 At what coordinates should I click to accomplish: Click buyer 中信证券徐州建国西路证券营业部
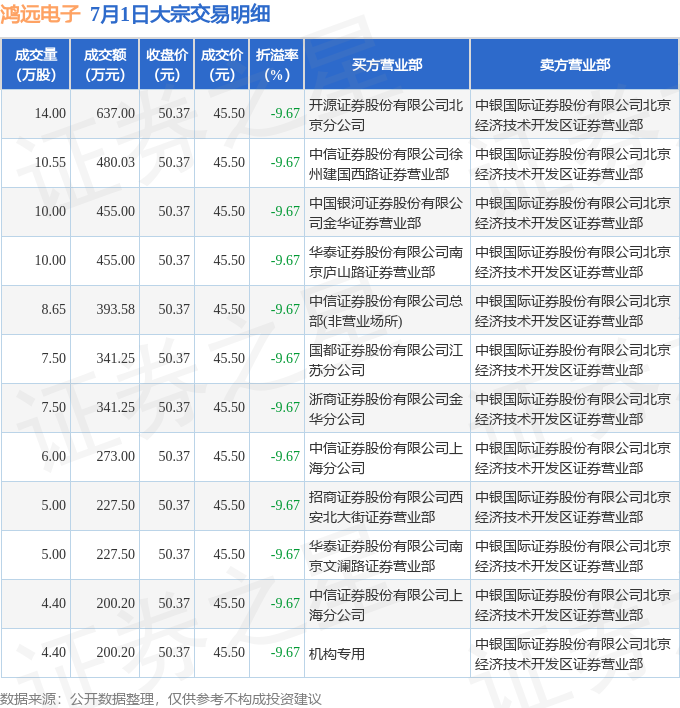tap(386, 164)
